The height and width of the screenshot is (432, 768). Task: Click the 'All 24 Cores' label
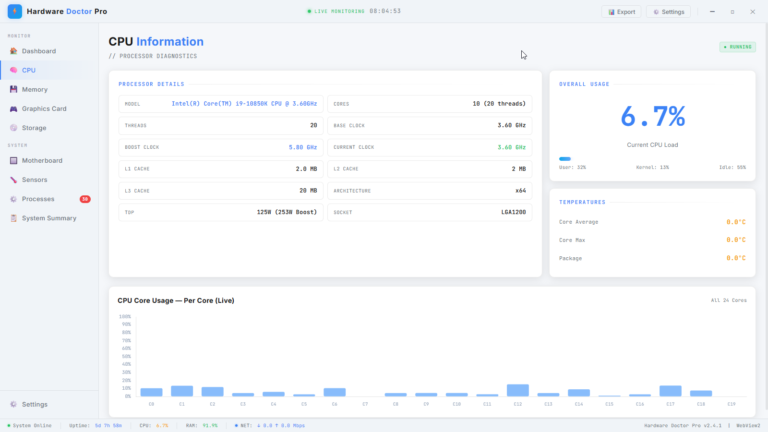[x=729, y=300]
